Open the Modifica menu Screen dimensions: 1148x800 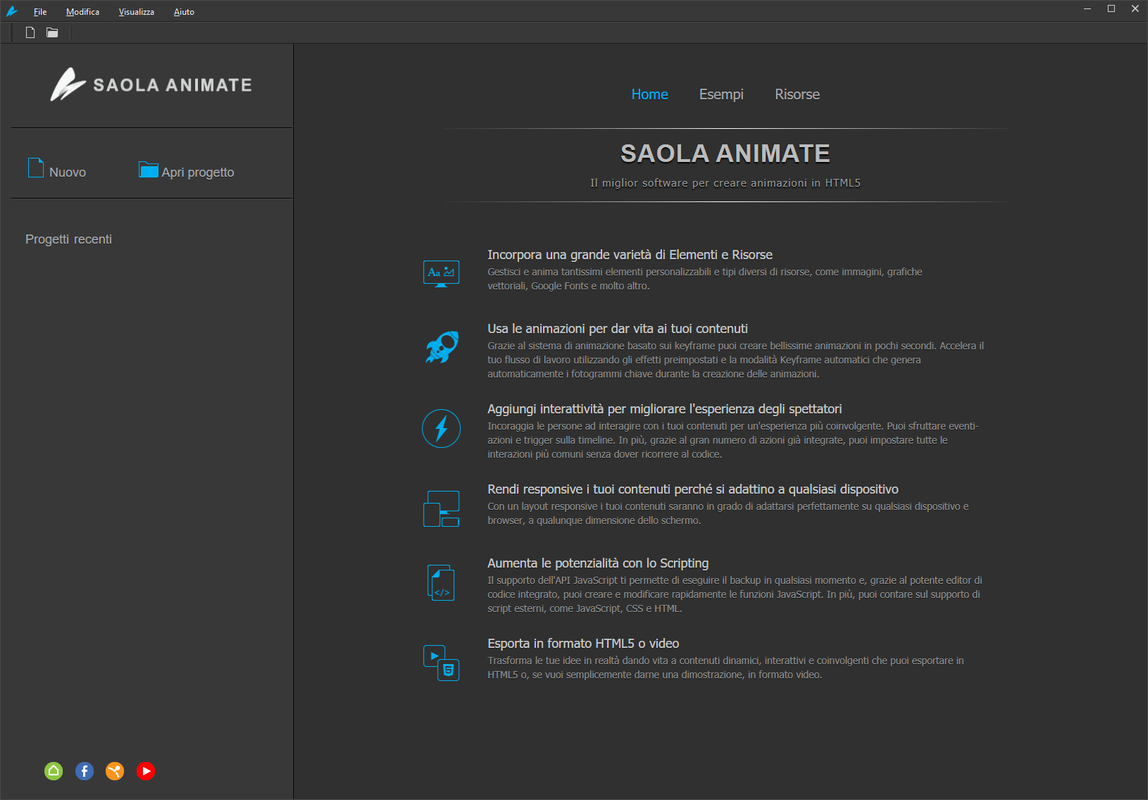[x=83, y=12]
